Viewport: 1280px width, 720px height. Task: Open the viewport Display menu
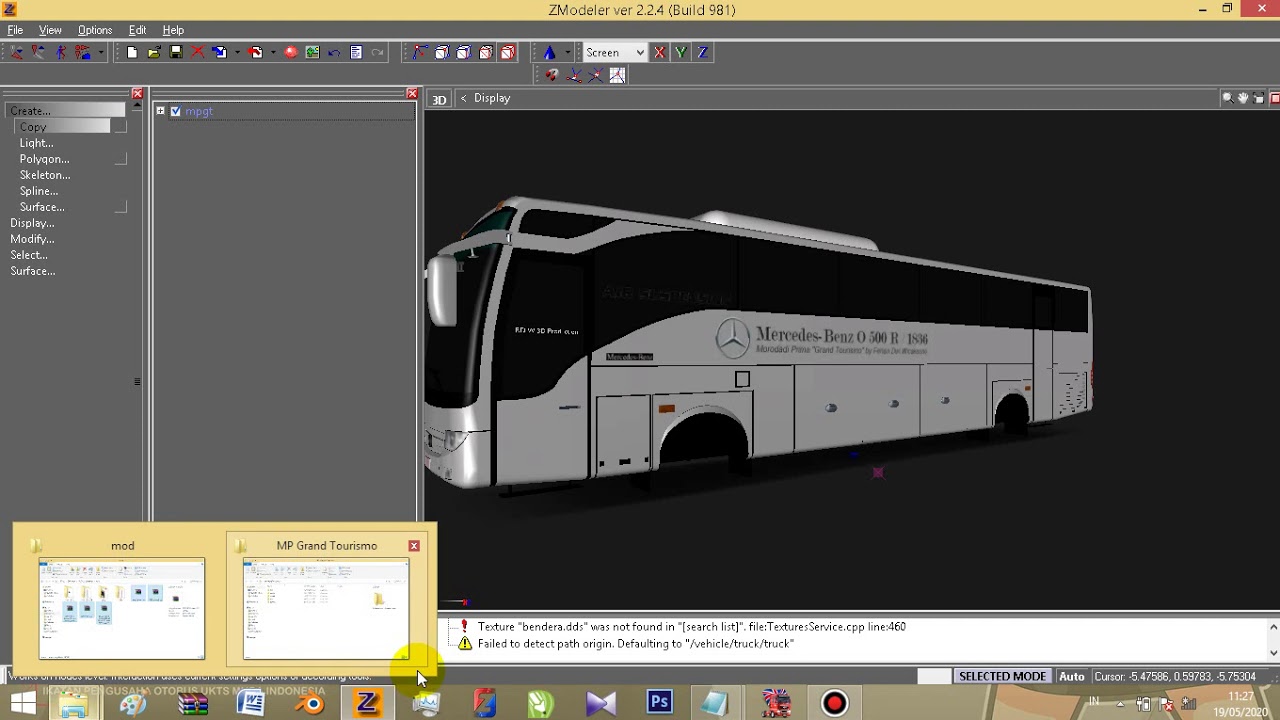pos(492,98)
